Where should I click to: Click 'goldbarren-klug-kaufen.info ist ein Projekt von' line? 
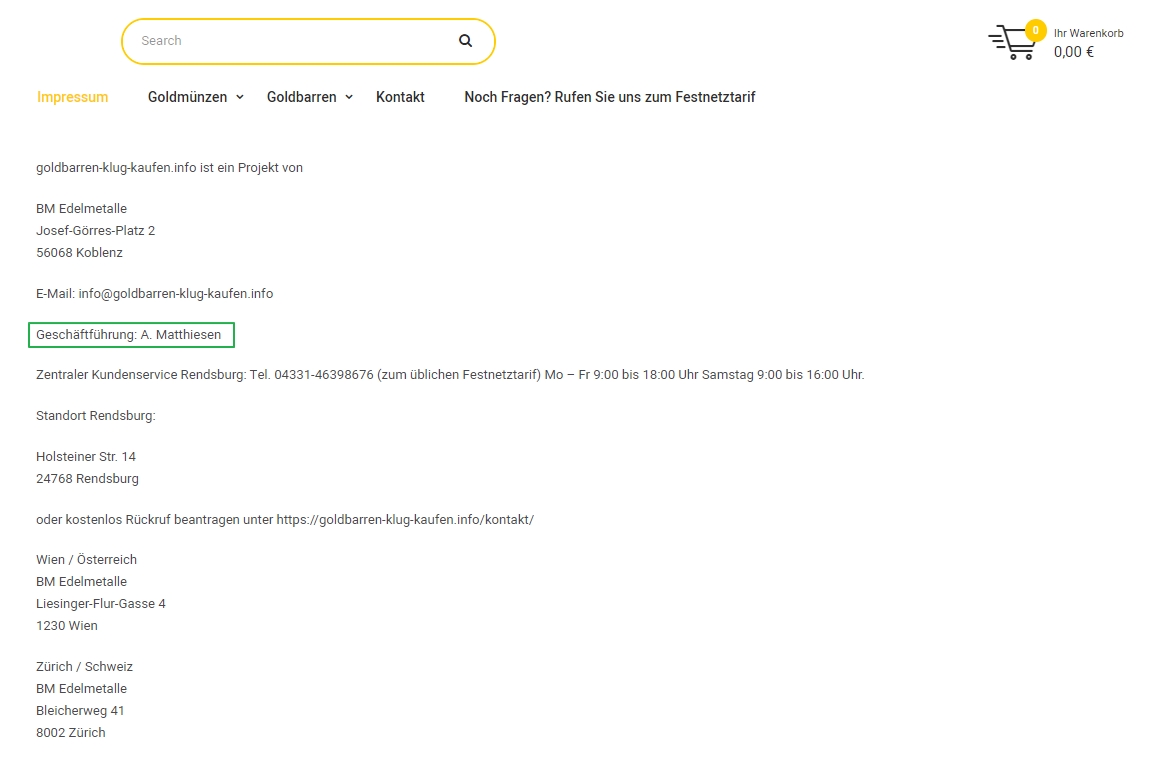click(x=169, y=168)
